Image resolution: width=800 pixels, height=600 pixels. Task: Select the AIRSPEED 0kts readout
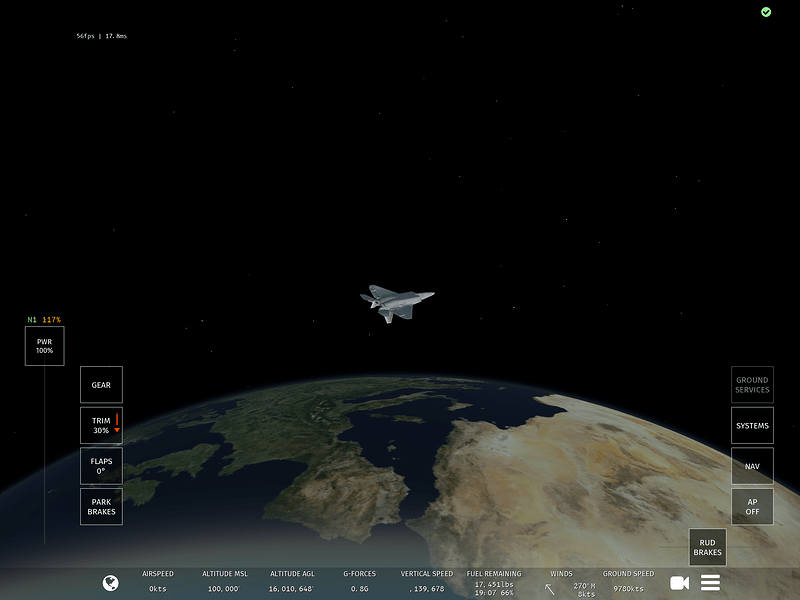click(x=158, y=581)
